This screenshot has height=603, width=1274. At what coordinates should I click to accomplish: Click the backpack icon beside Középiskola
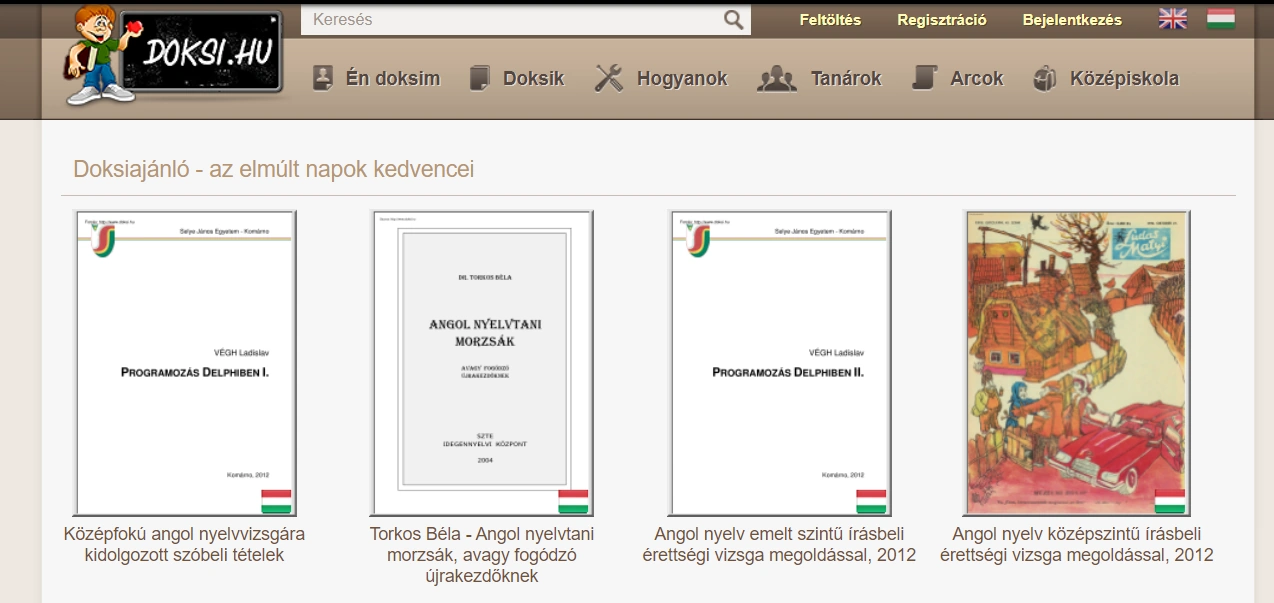click(x=1045, y=78)
